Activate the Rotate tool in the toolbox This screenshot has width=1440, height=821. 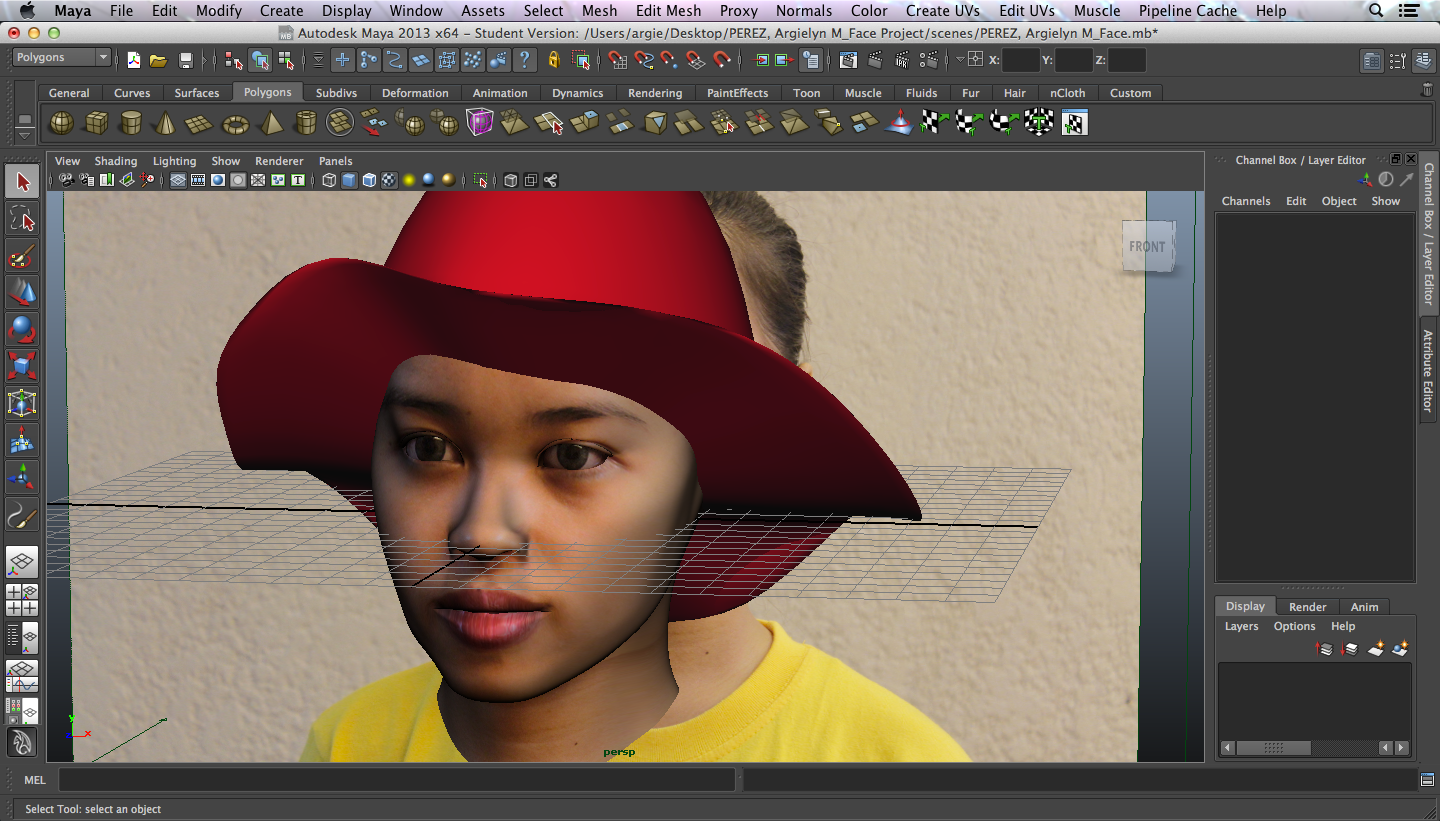coord(22,329)
